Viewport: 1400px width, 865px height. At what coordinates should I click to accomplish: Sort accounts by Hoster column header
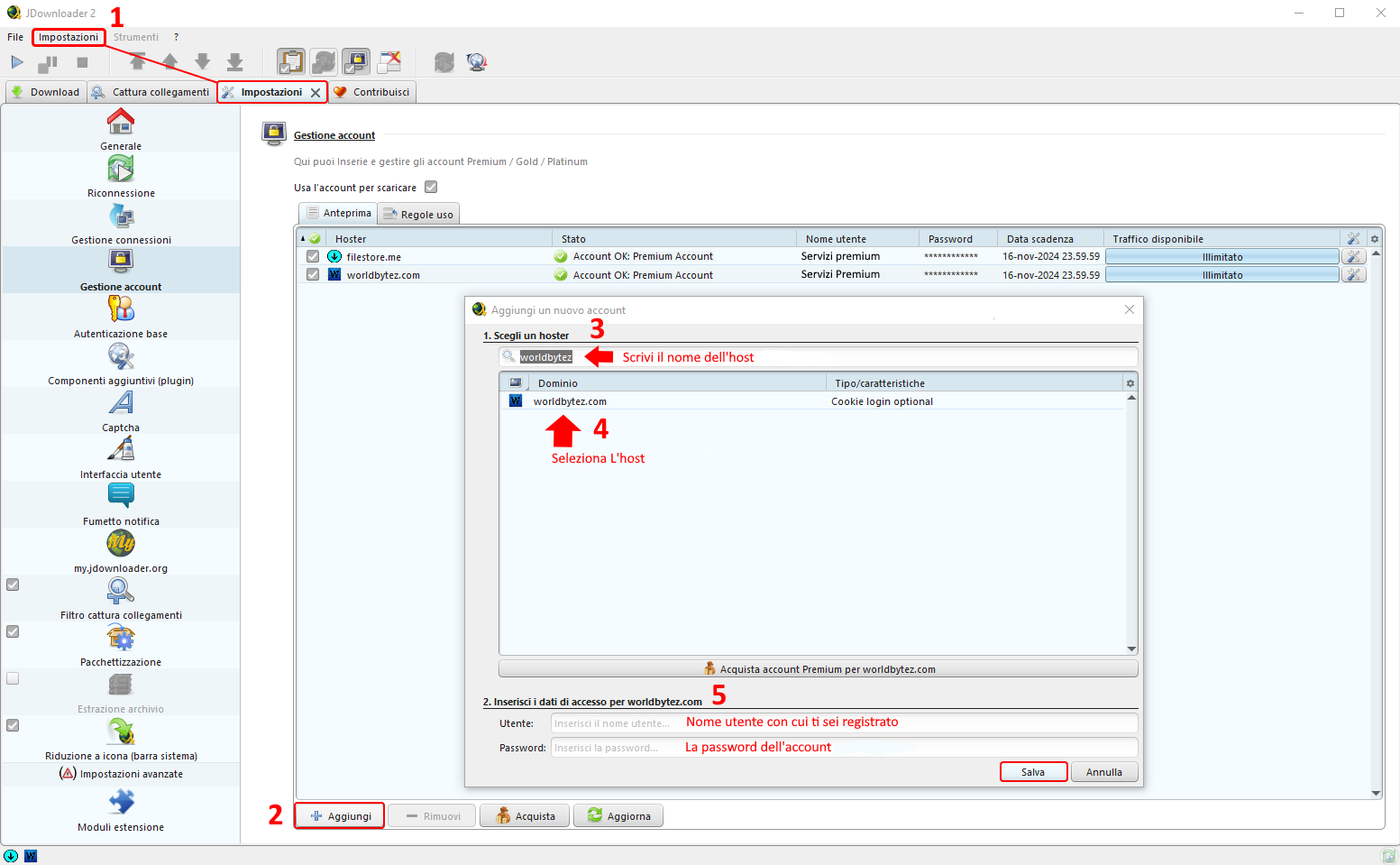[x=440, y=238]
